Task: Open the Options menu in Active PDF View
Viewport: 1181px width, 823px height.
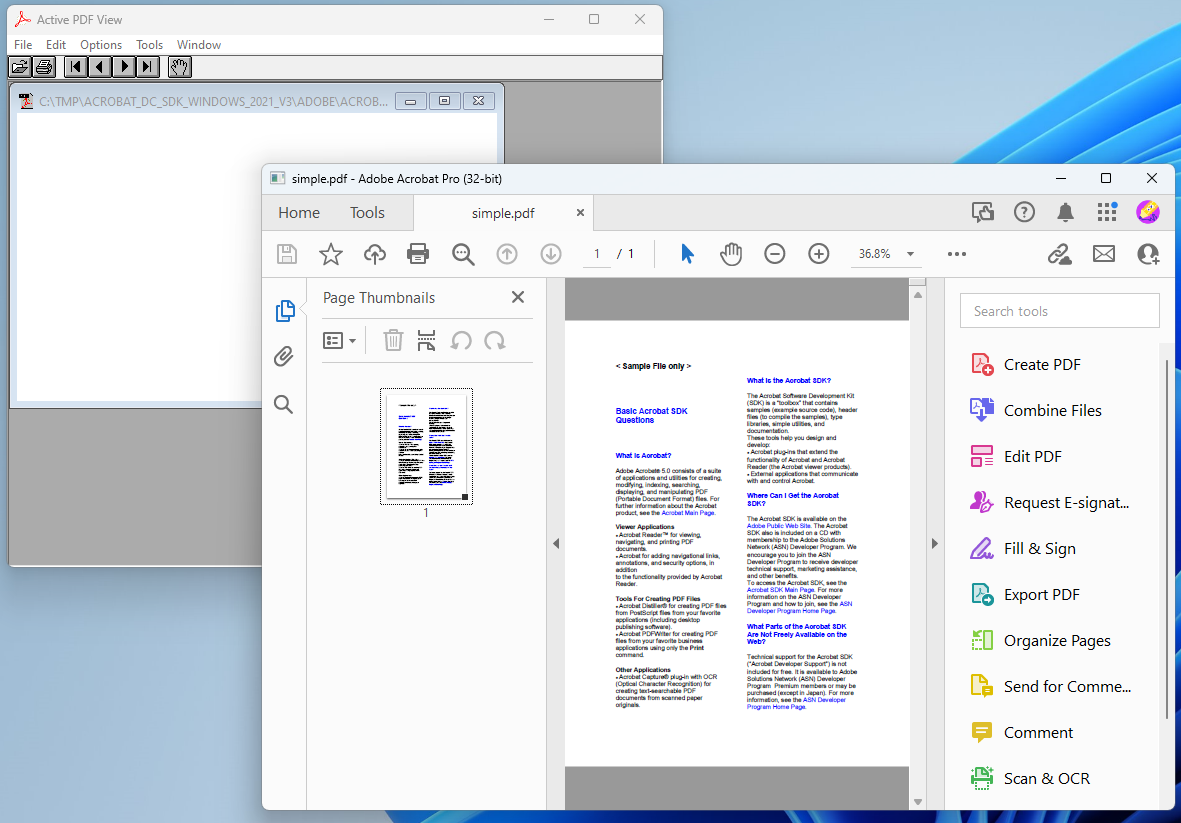Action: click(101, 44)
